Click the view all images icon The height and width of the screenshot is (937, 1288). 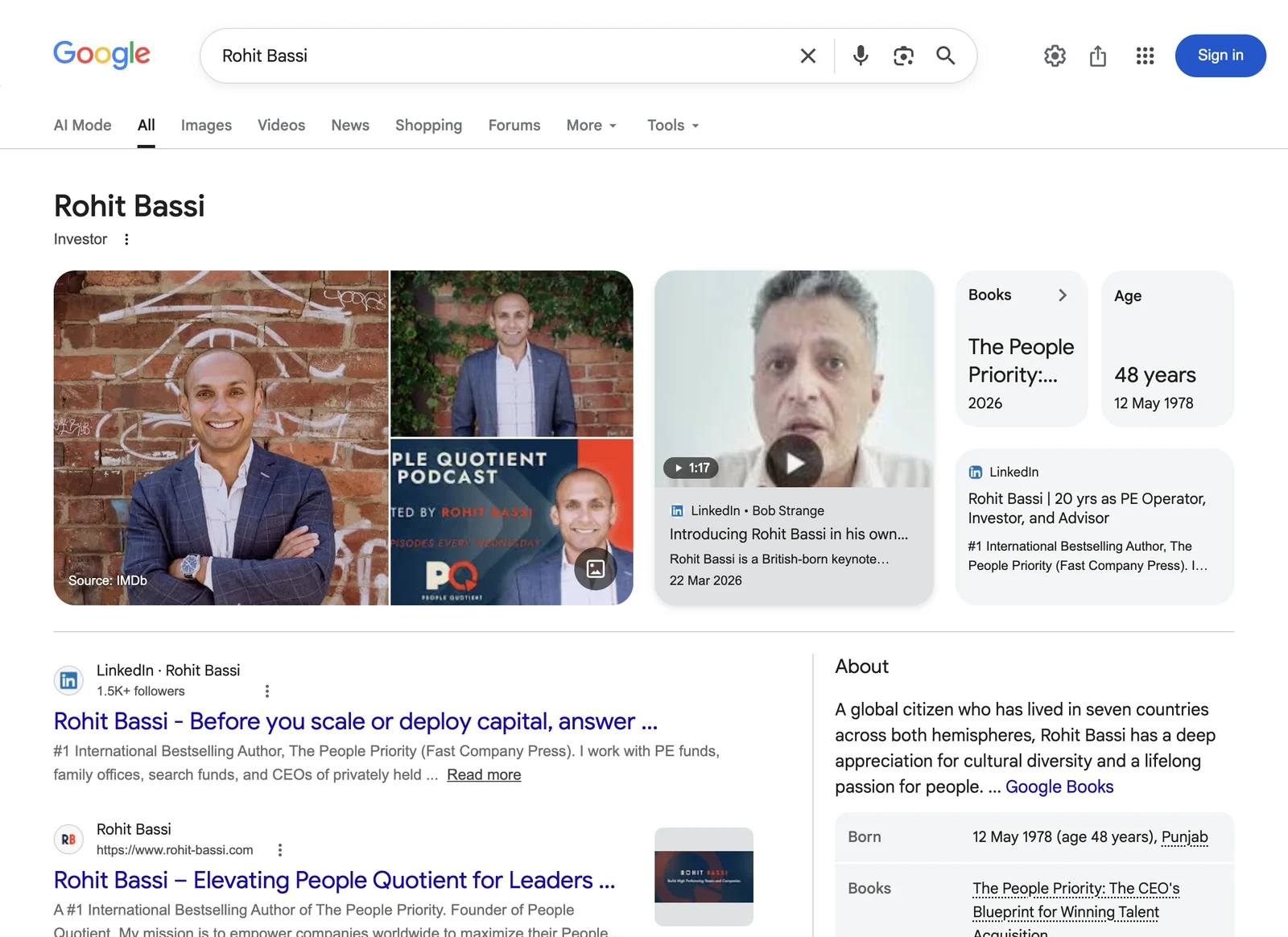pos(596,568)
